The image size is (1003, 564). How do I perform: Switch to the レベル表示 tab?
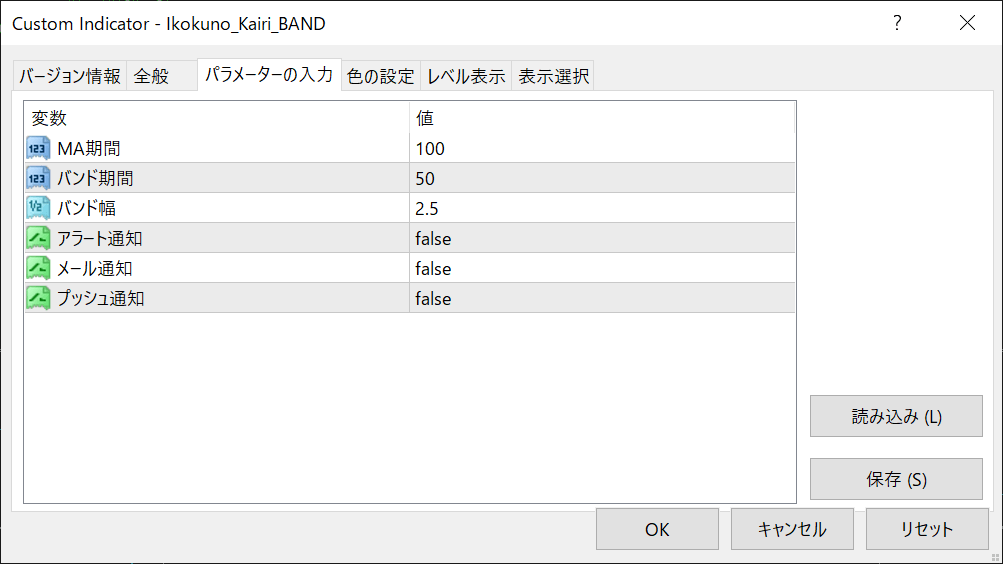coord(466,76)
